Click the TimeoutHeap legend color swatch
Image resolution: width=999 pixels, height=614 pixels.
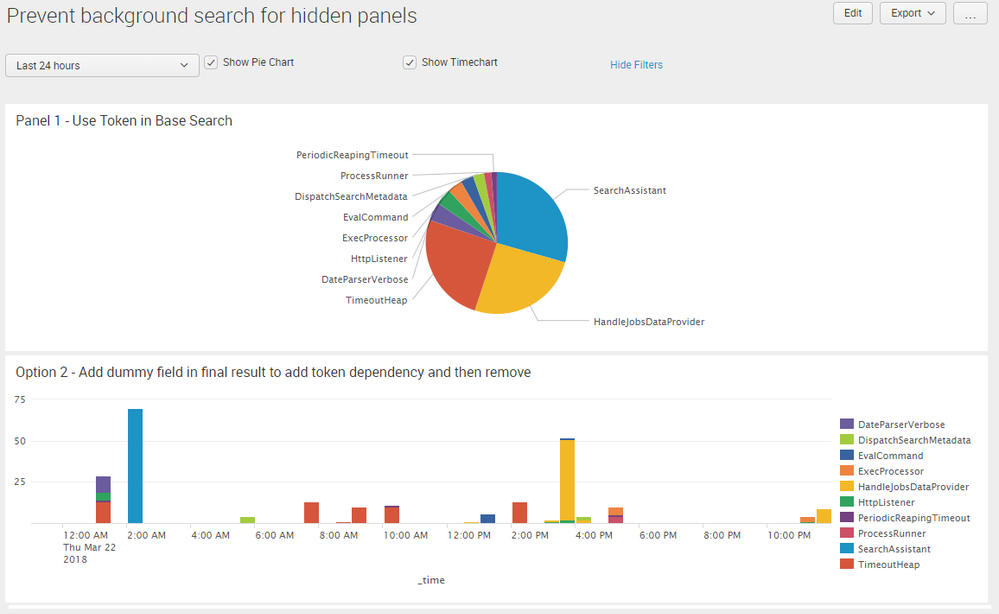coord(847,564)
